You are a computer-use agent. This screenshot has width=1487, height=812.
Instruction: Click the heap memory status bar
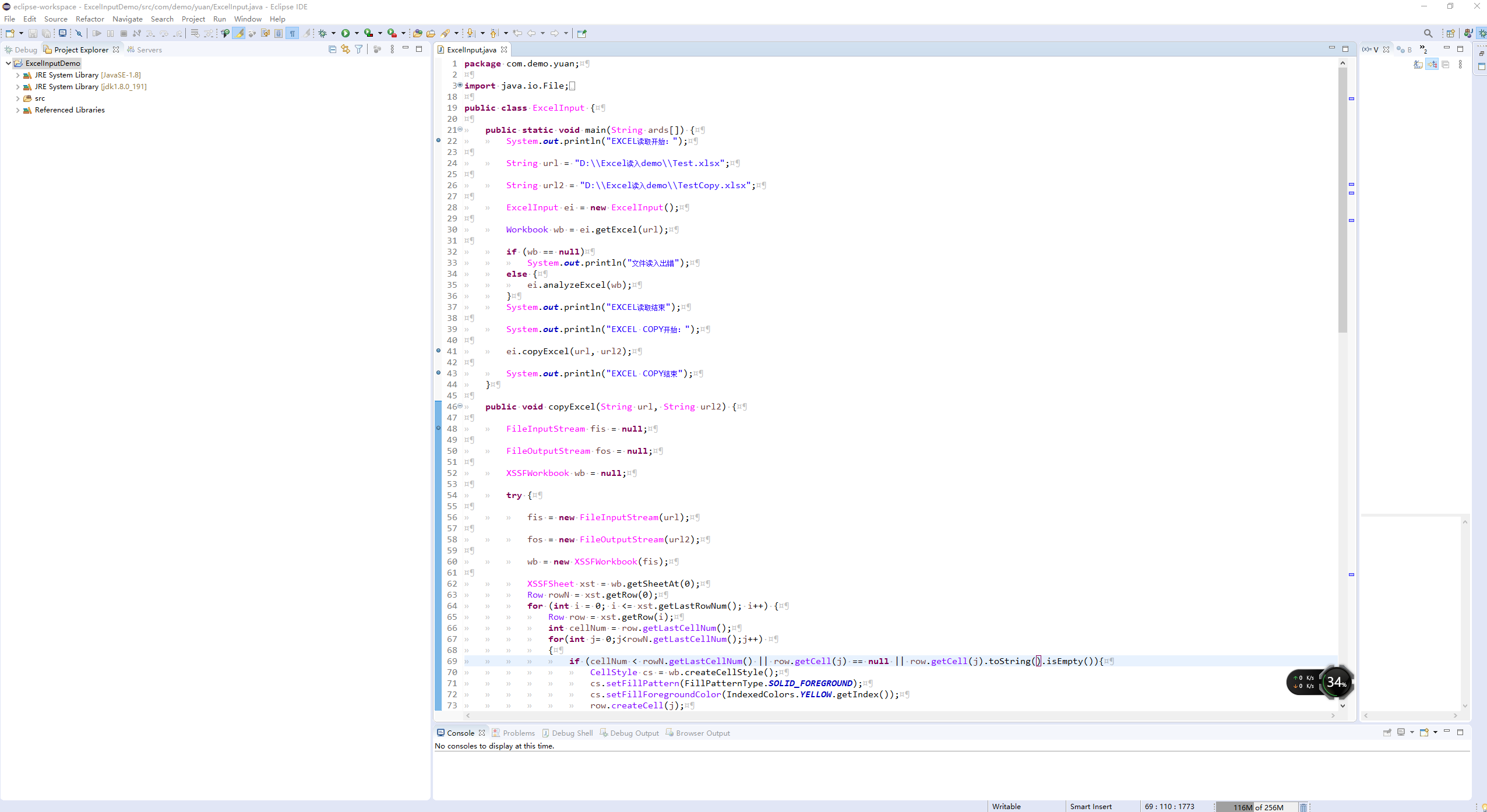(x=1257, y=807)
